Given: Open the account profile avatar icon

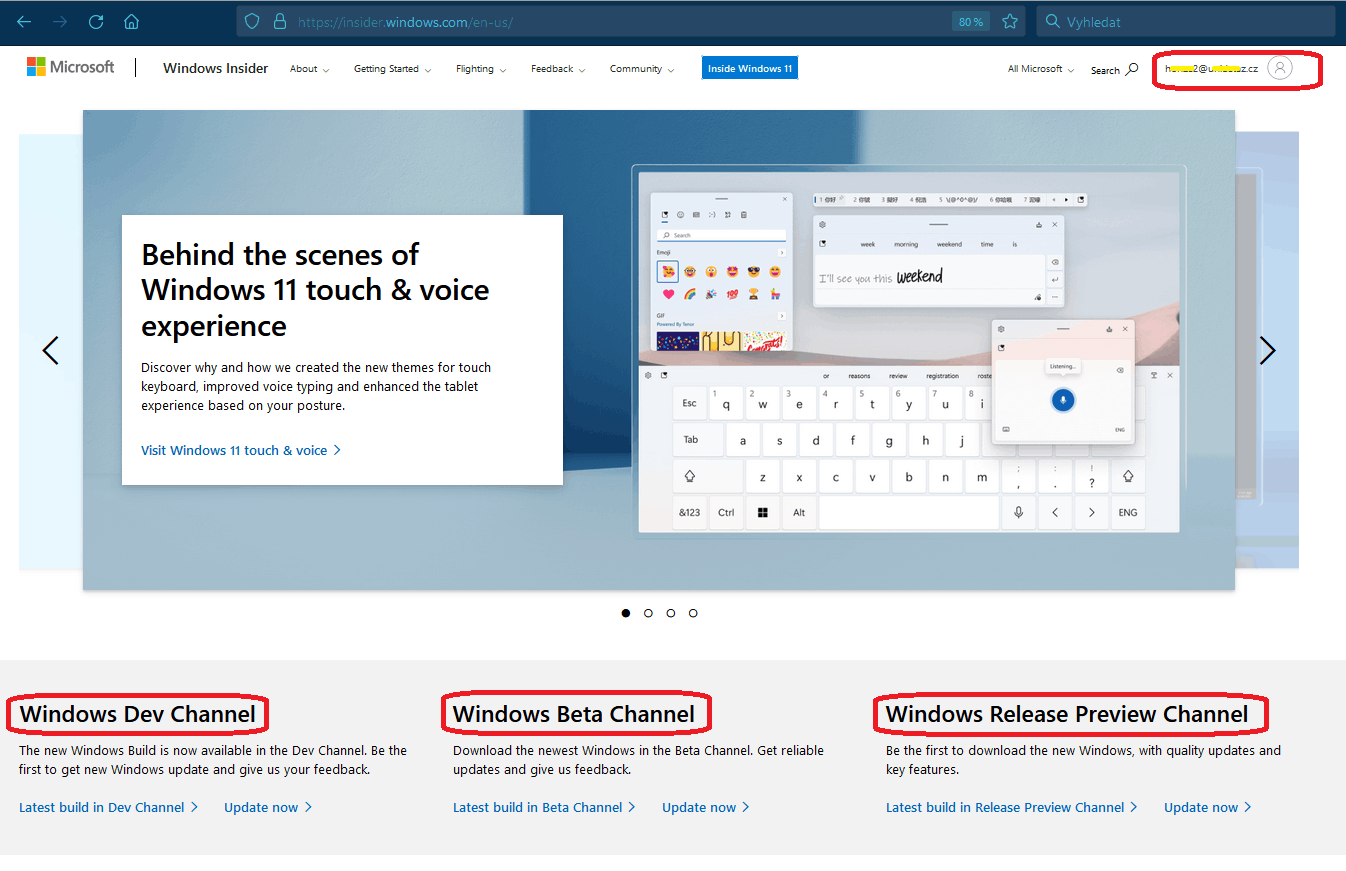Looking at the screenshot, I should pos(1280,68).
